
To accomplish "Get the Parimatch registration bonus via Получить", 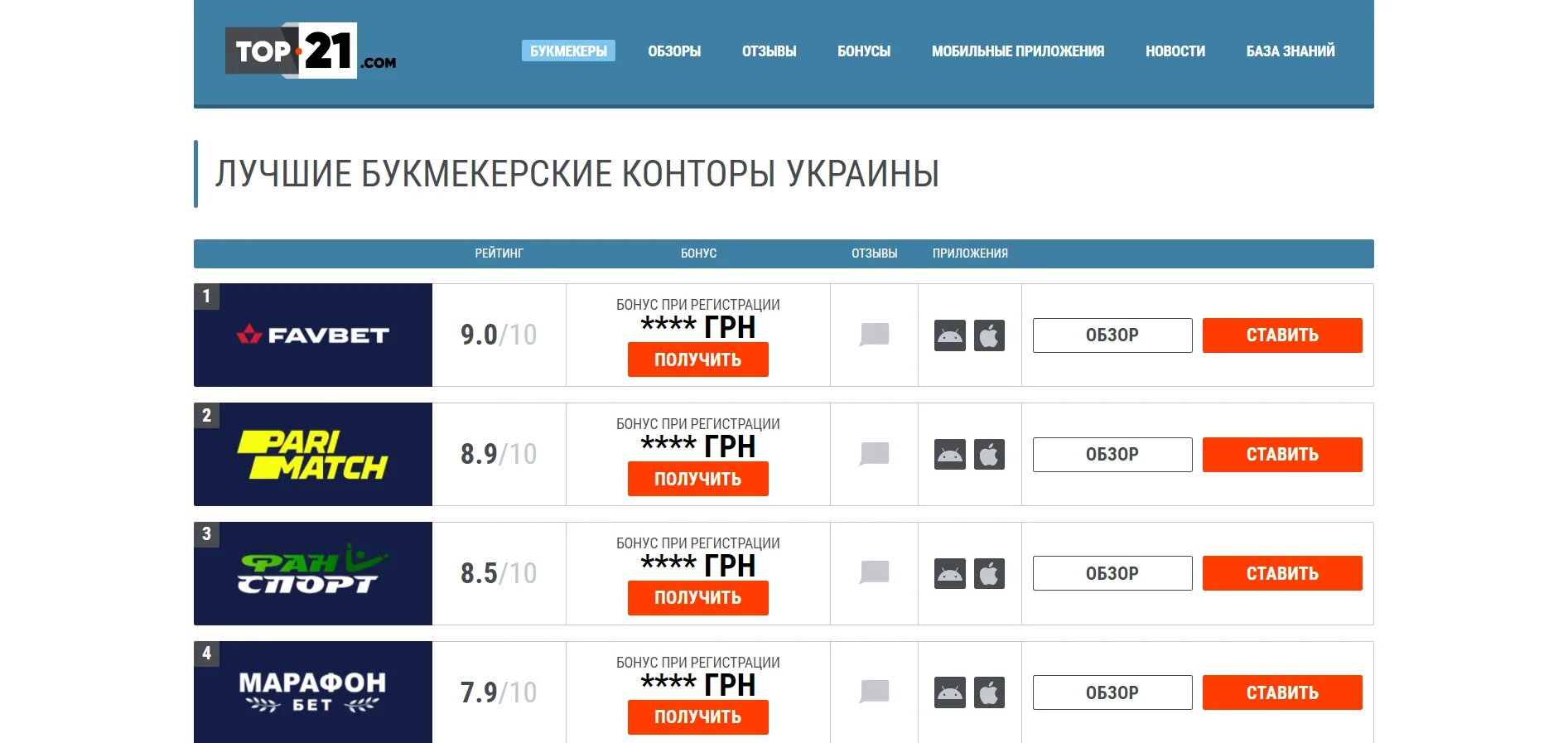I will point(698,479).
